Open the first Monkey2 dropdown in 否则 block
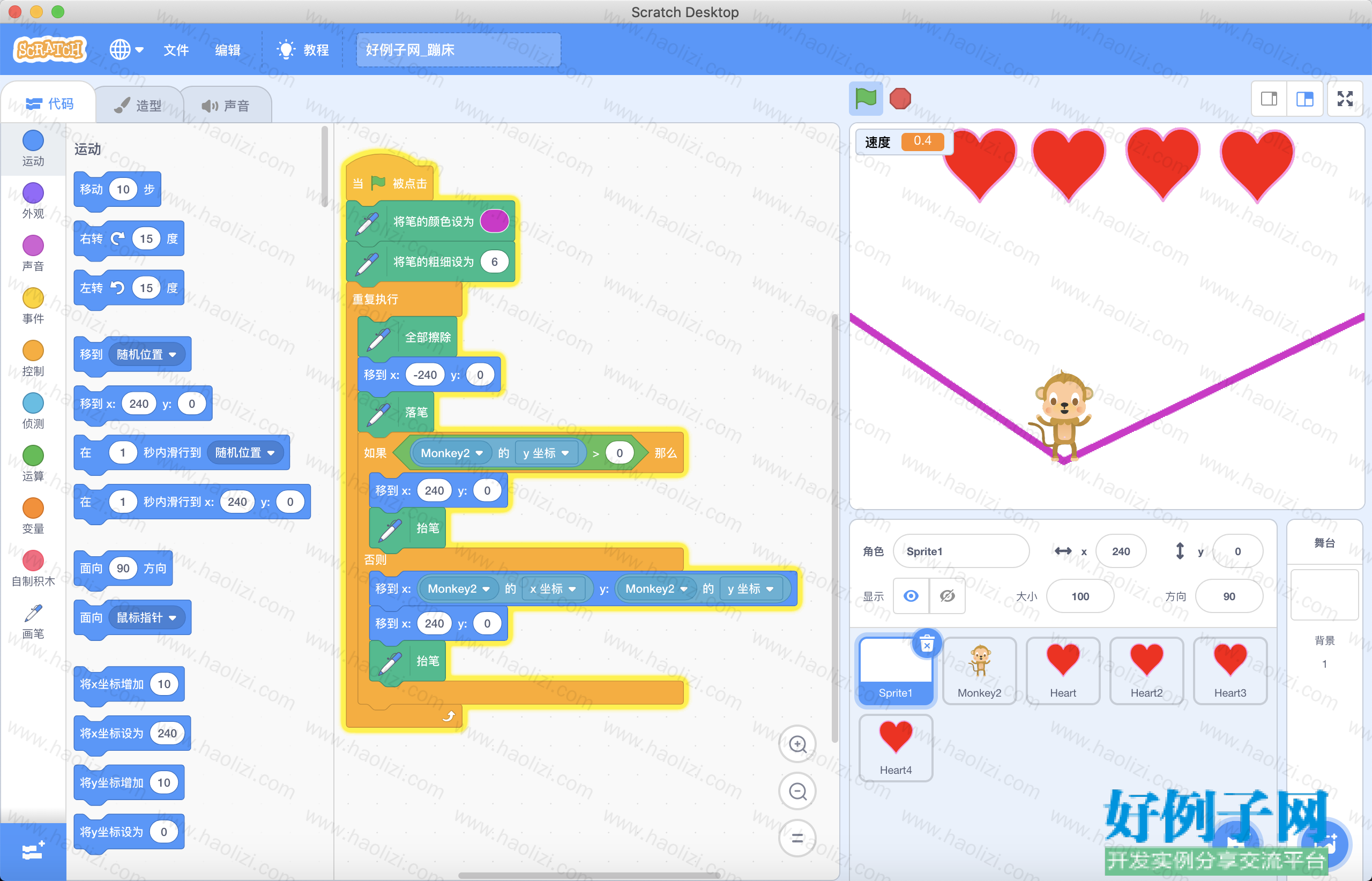The image size is (1372, 881). point(458,588)
